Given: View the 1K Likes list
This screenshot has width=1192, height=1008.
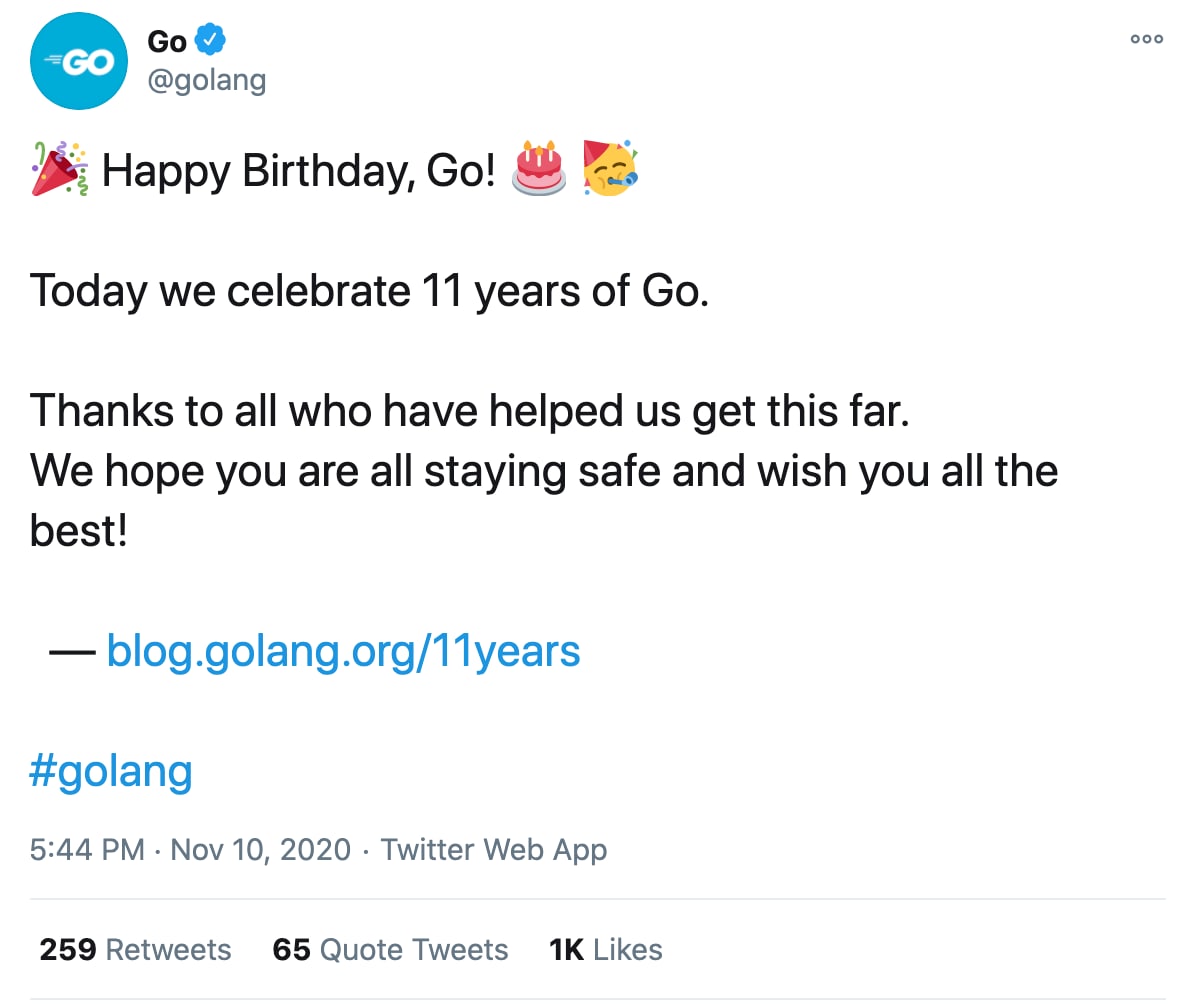Looking at the screenshot, I should (606, 949).
